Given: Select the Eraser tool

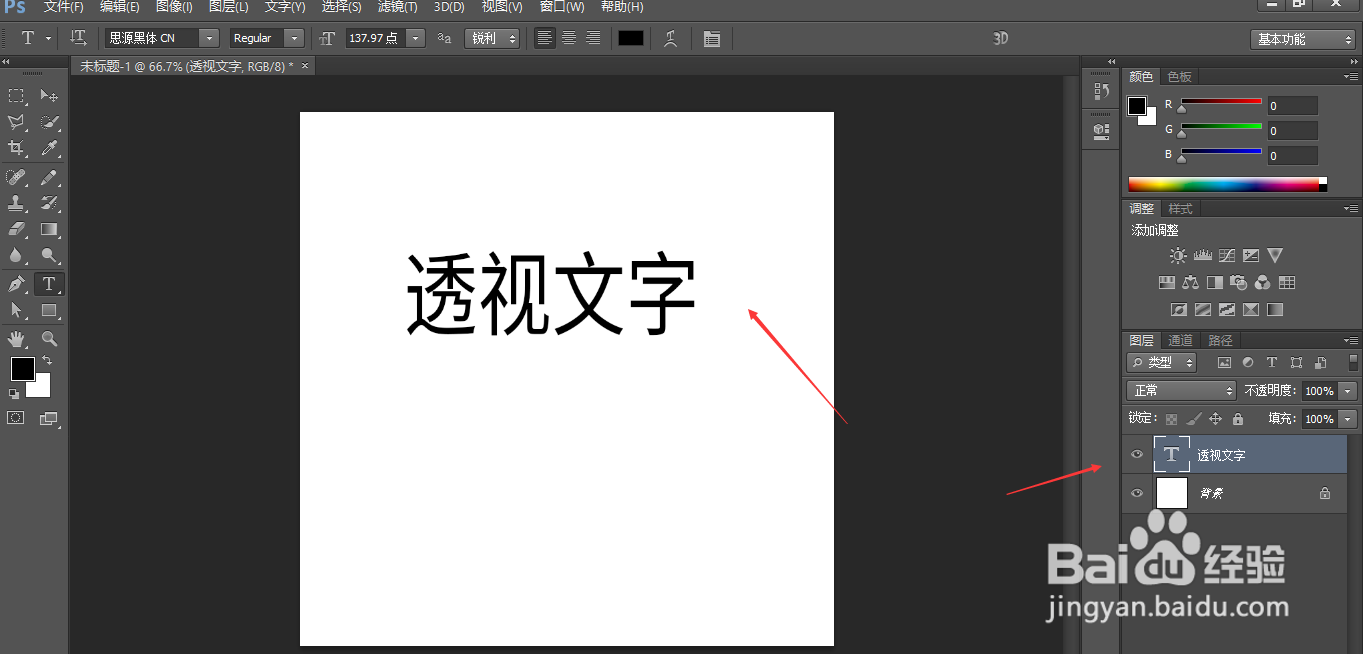Looking at the screenshot, I should 15,230.
